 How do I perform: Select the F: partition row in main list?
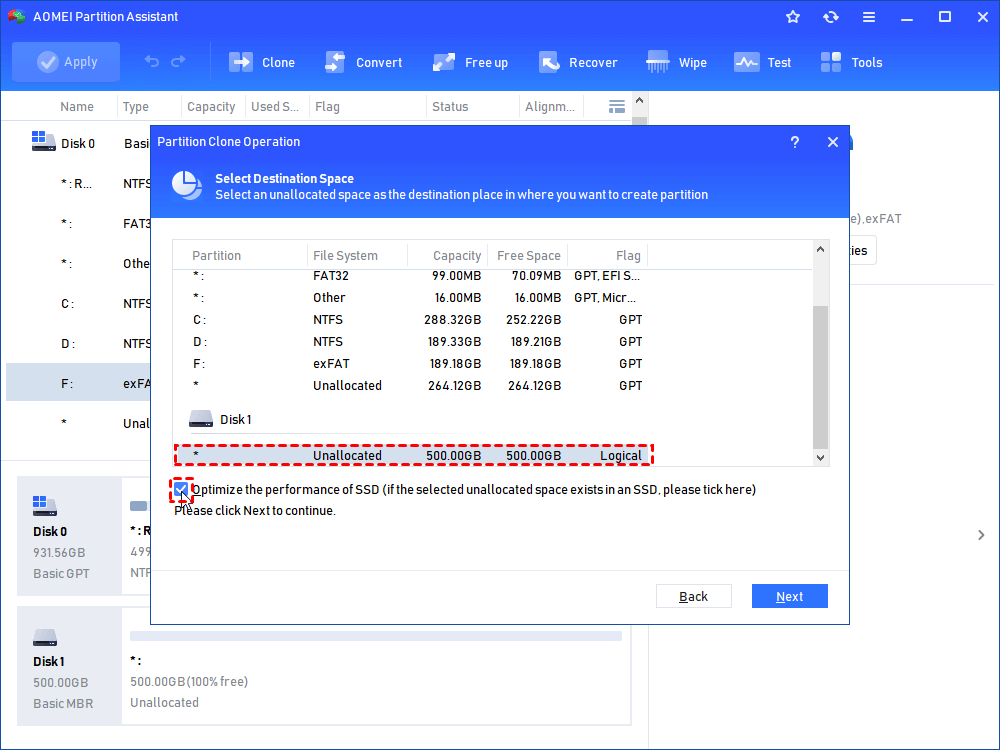pos(78,383)
